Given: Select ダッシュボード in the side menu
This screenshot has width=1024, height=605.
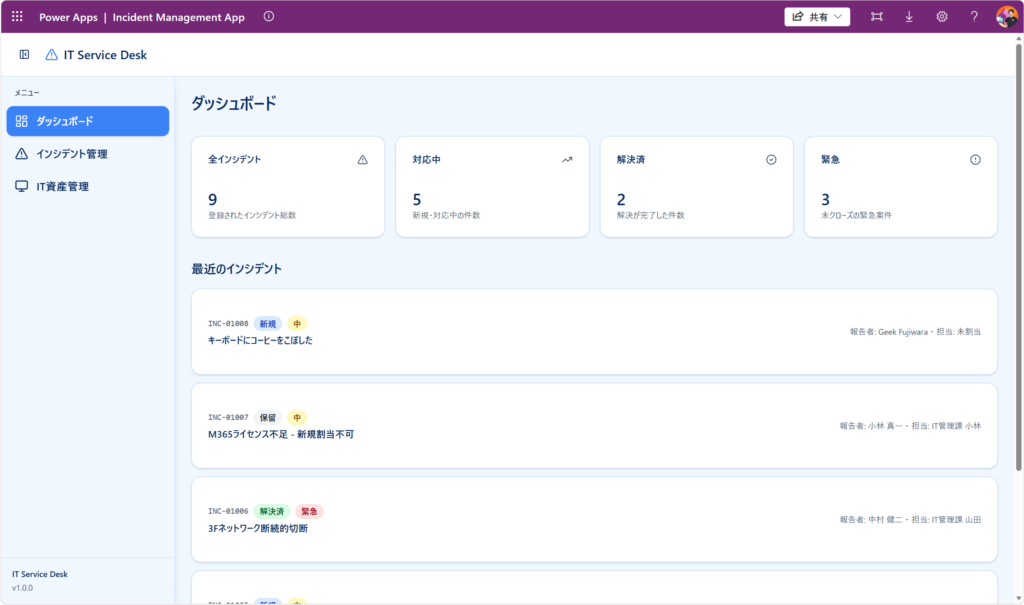Looking at the screenshot, I should coord(88,121).
